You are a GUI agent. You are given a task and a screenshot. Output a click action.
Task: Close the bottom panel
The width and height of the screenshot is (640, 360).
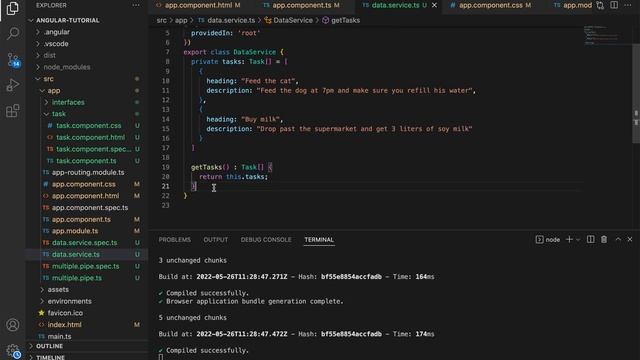point(630,240)
